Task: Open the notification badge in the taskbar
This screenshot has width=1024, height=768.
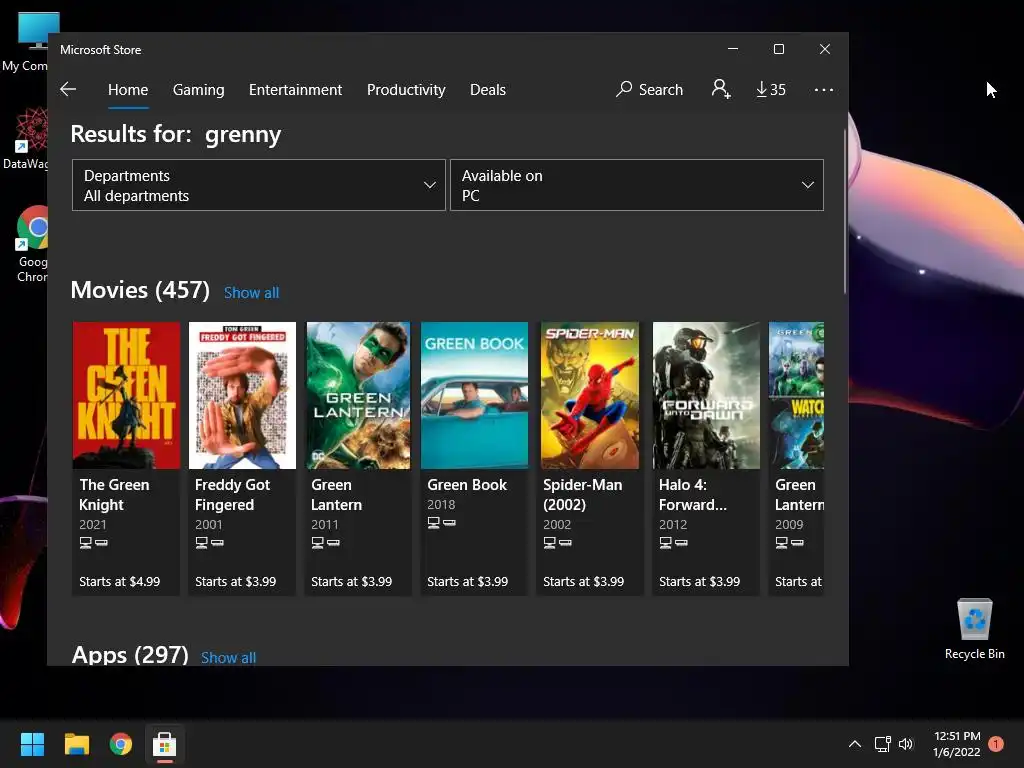Action: click(x=996, y=744)
